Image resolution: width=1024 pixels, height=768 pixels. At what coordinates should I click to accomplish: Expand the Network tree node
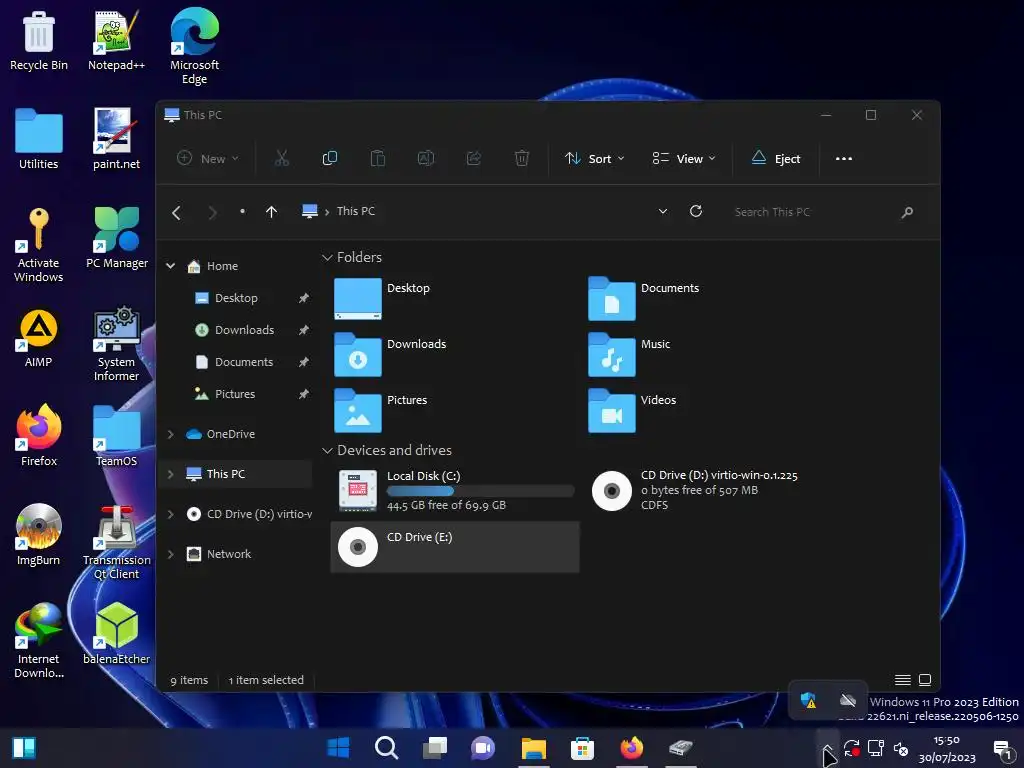point(170,554)
